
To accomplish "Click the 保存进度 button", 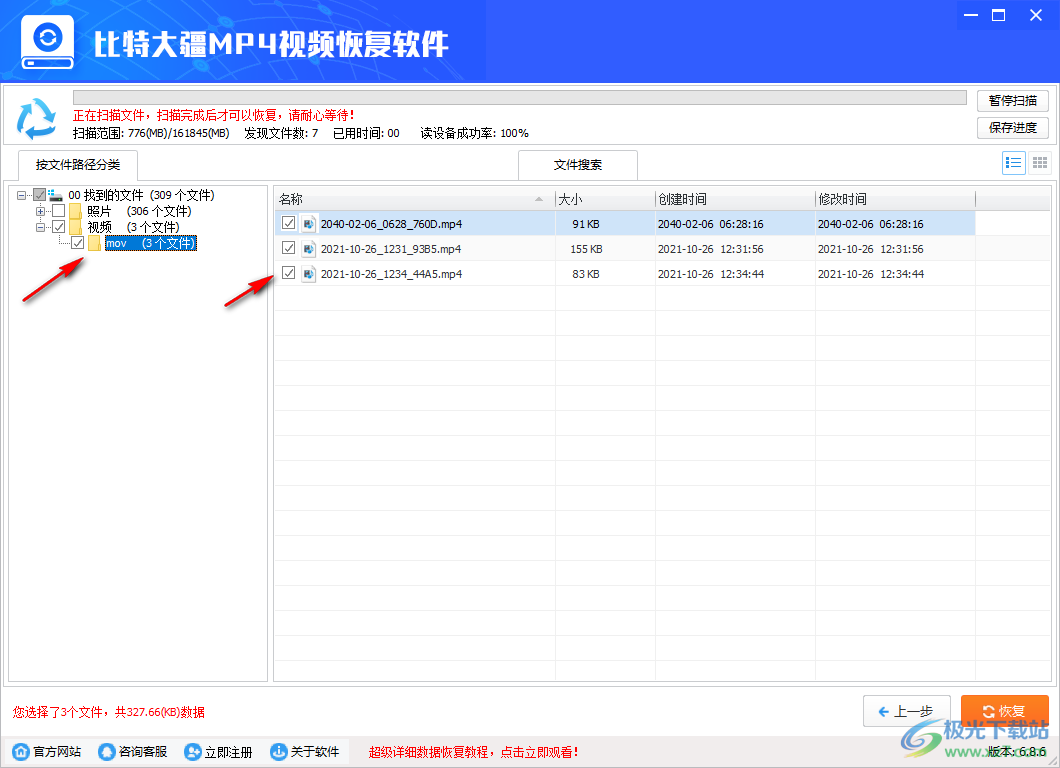I will [x=1013, y=128].
